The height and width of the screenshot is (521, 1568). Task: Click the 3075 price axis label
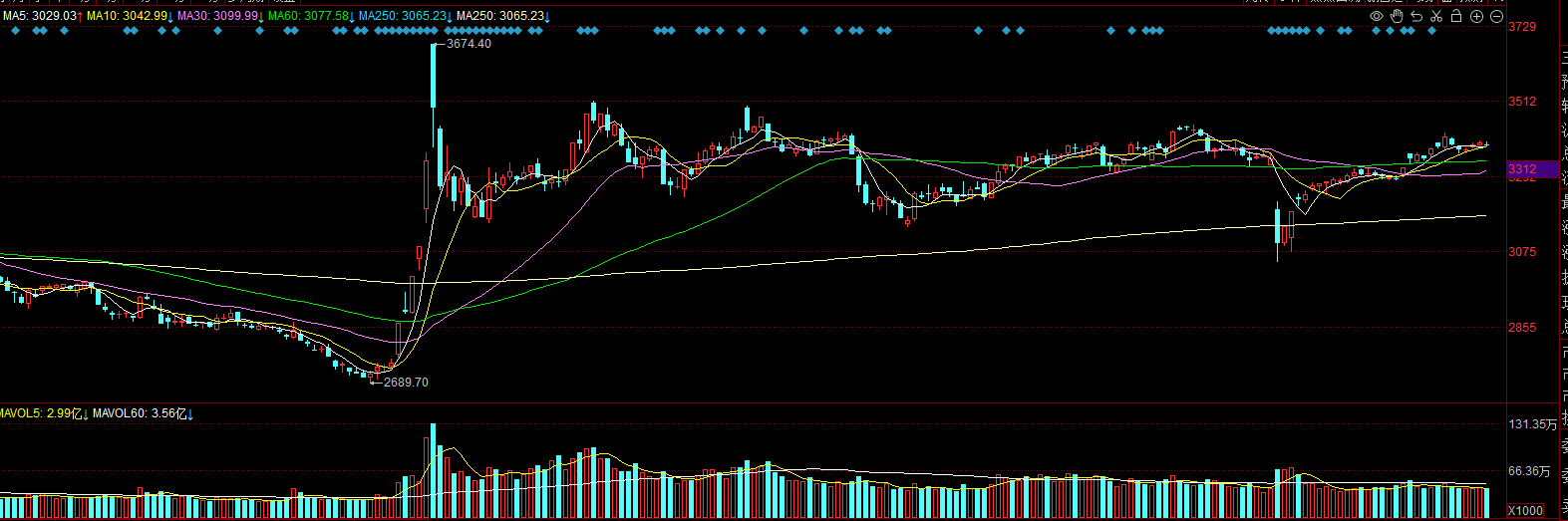pyautogui.click(x=1522, y=252)
